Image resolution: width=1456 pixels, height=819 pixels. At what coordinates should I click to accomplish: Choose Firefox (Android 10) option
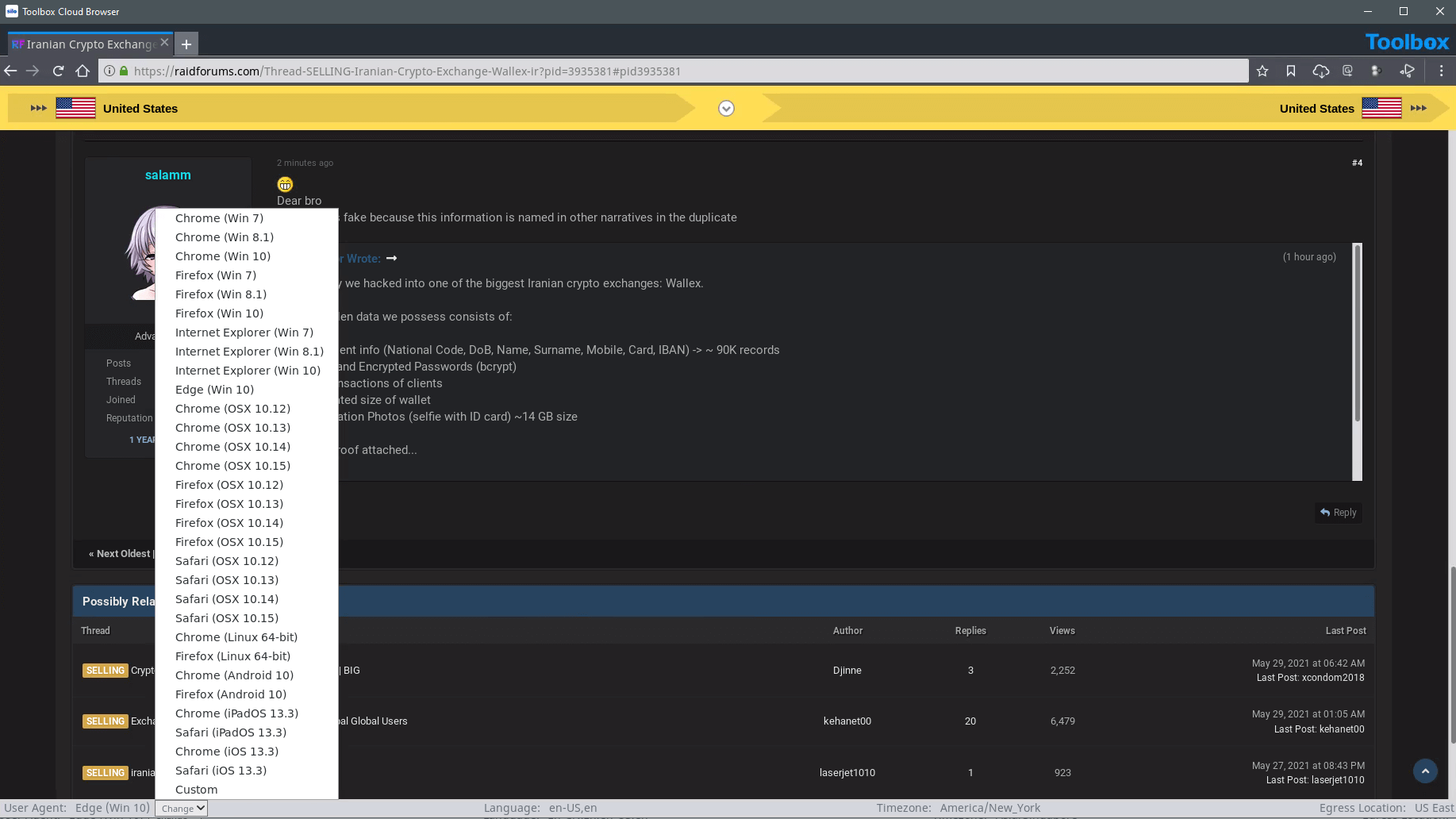click(x=246, y=694)
